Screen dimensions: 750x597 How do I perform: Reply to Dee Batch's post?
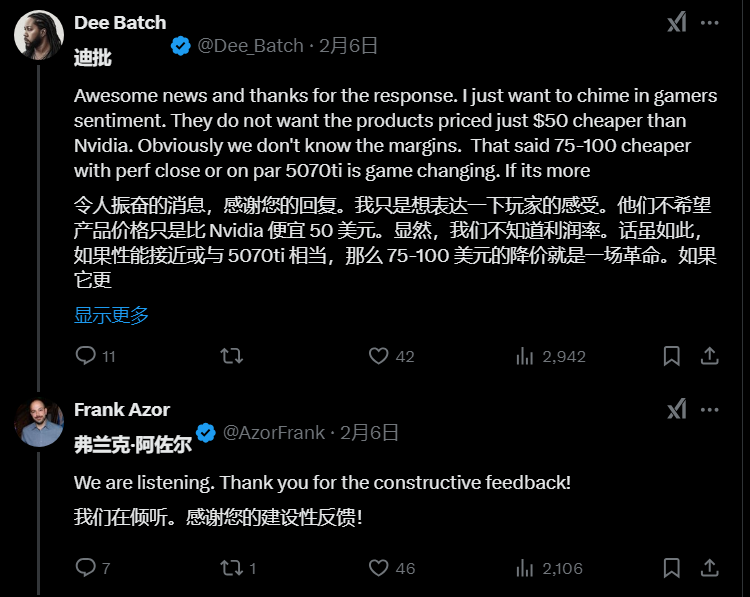click(x=86, y=356)
